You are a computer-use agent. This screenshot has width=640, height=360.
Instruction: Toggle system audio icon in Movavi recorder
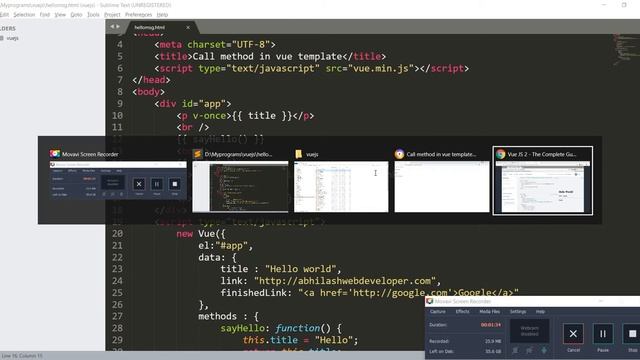(x=529, y=350)
